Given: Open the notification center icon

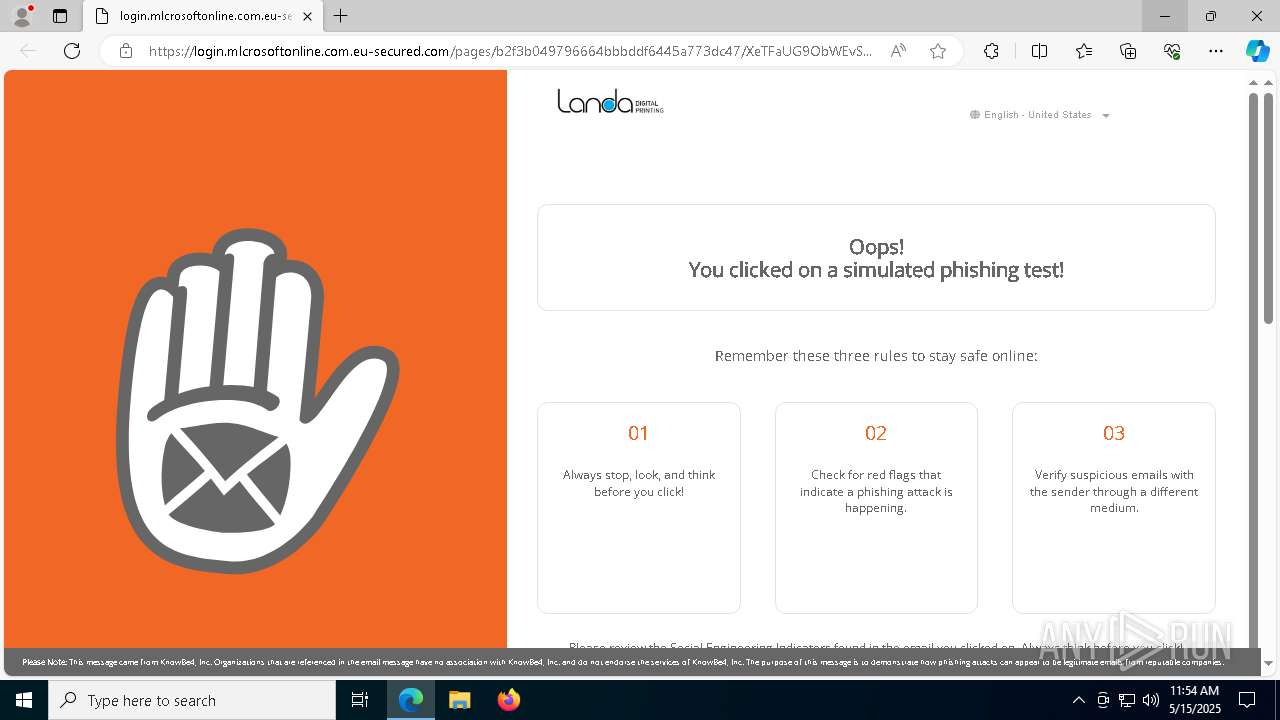Looking at the screenshot, I should coord(1247,700).
